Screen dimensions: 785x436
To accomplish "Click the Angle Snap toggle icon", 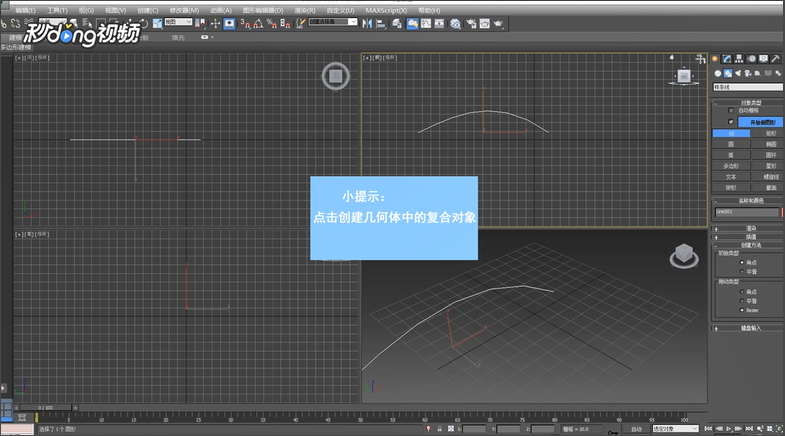I will 258,23.
